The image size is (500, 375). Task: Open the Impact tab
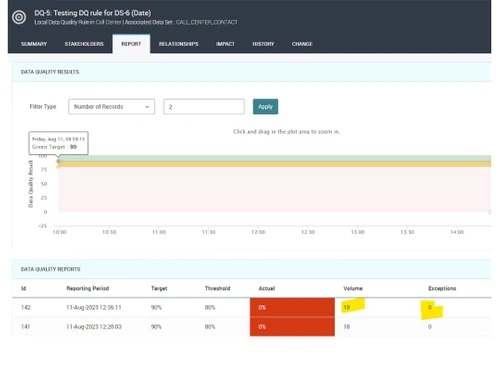click(x=225, y=44)
